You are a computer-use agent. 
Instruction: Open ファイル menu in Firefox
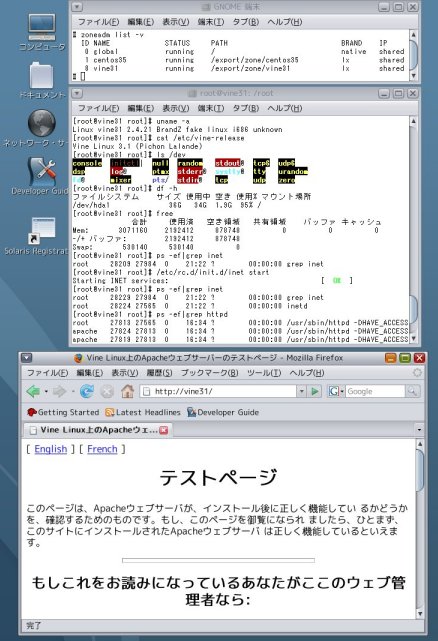click(47, 373)
